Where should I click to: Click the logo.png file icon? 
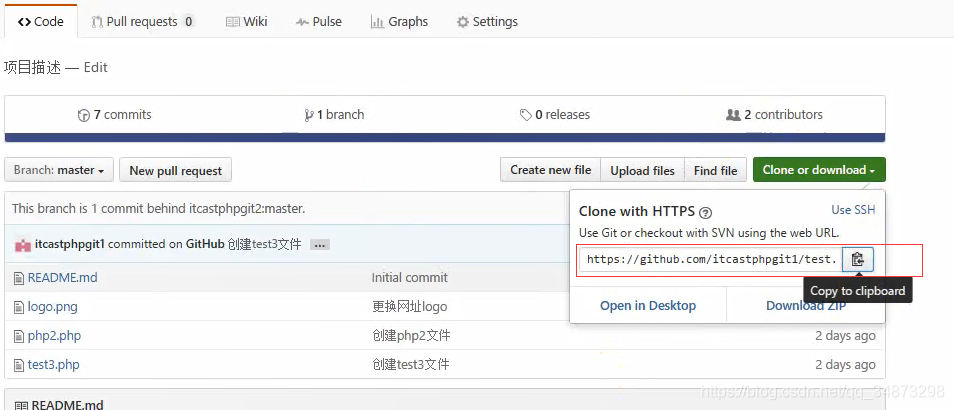(x=19, y=307)
